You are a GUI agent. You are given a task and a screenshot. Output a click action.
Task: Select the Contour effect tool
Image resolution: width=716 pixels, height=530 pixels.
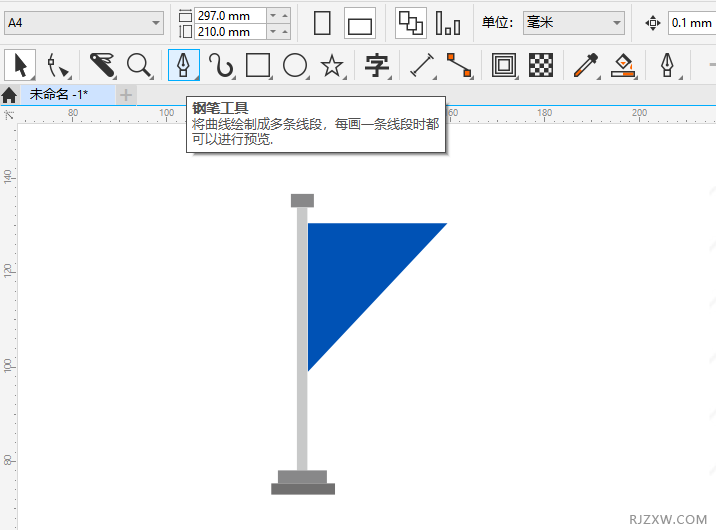(504, 65)
